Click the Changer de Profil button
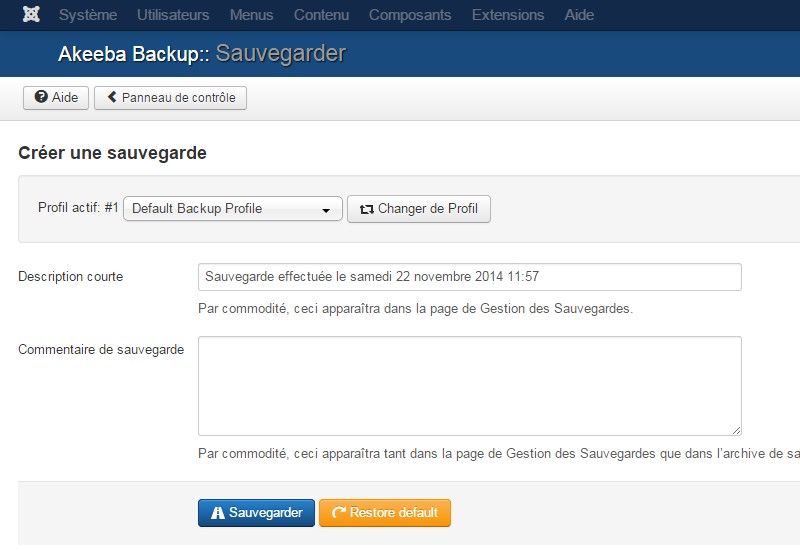800x550 pixels. click(419, 209)
